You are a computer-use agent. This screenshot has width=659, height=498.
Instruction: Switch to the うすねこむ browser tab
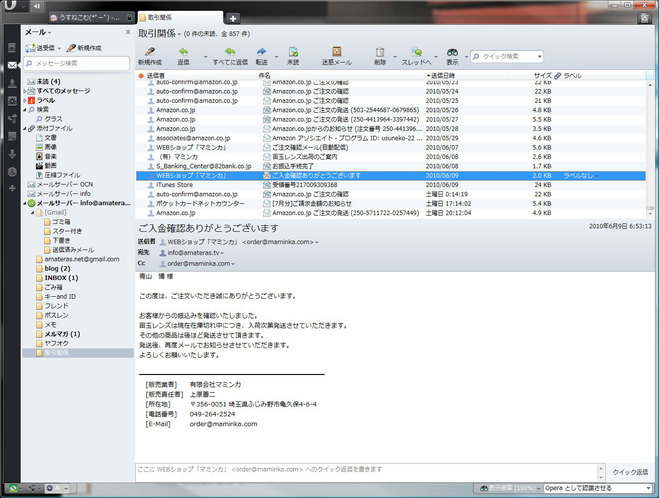pyautogui.click(x=90, y=17)
